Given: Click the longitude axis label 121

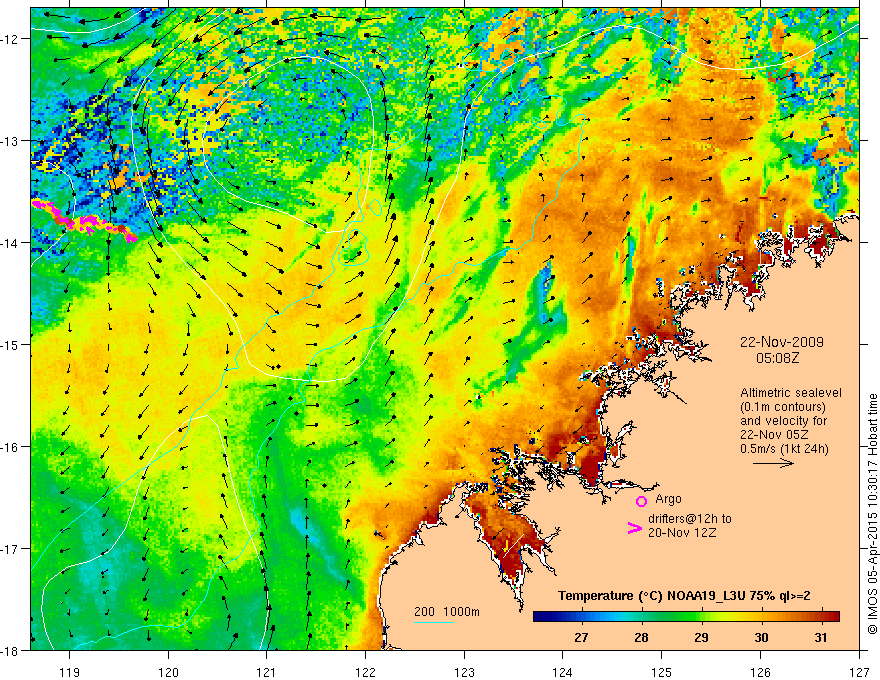Looking at the screenshot, I should tap(267, 672).
